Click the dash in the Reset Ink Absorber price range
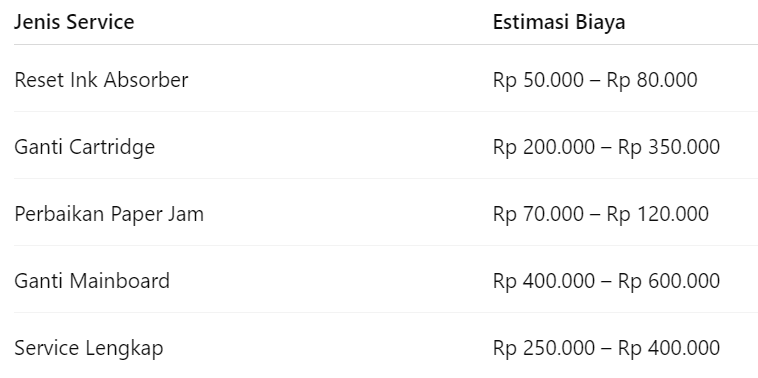 pyautogui.click(x=595, y=81)
